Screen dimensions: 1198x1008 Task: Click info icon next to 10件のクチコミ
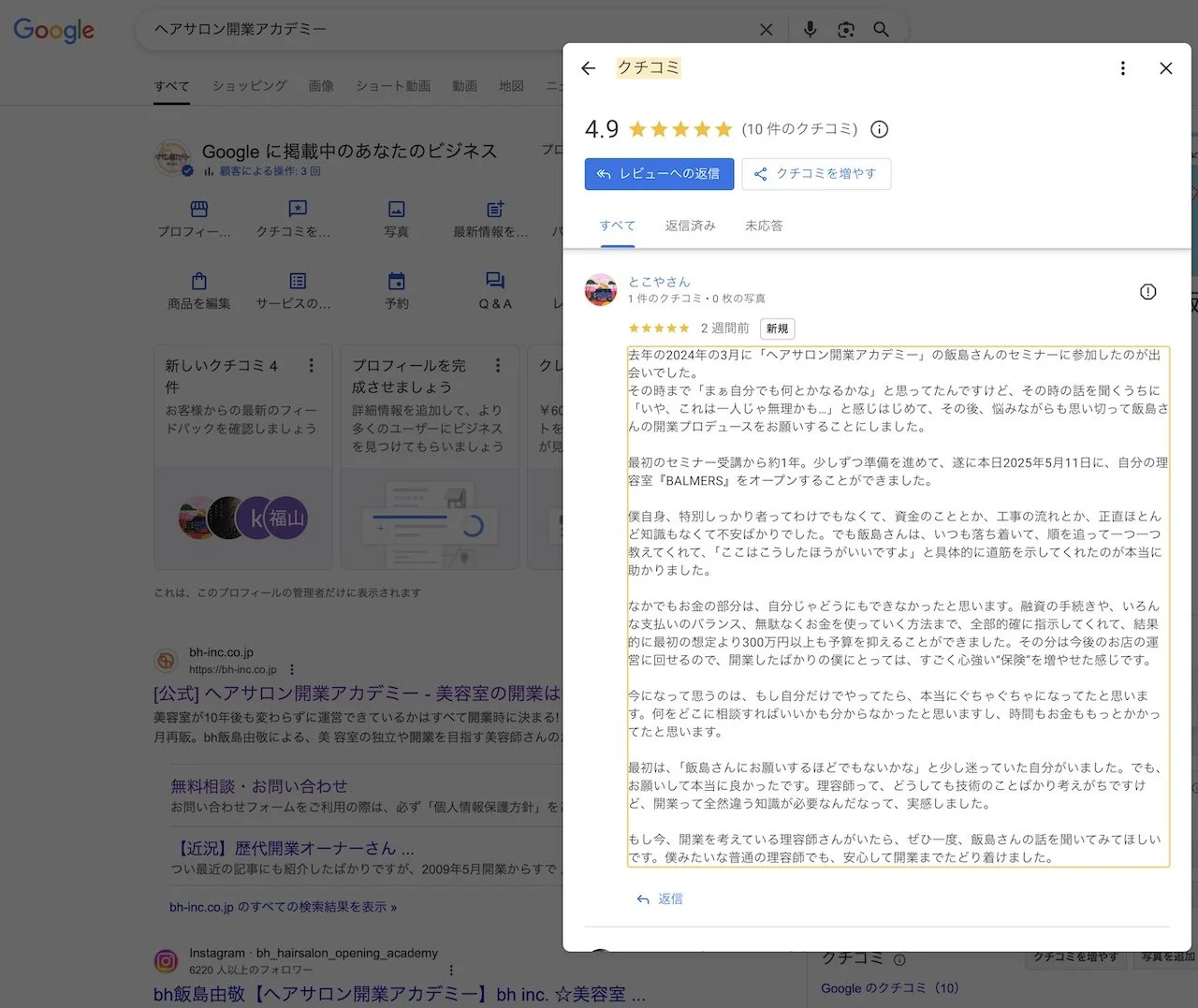[879, 129]
